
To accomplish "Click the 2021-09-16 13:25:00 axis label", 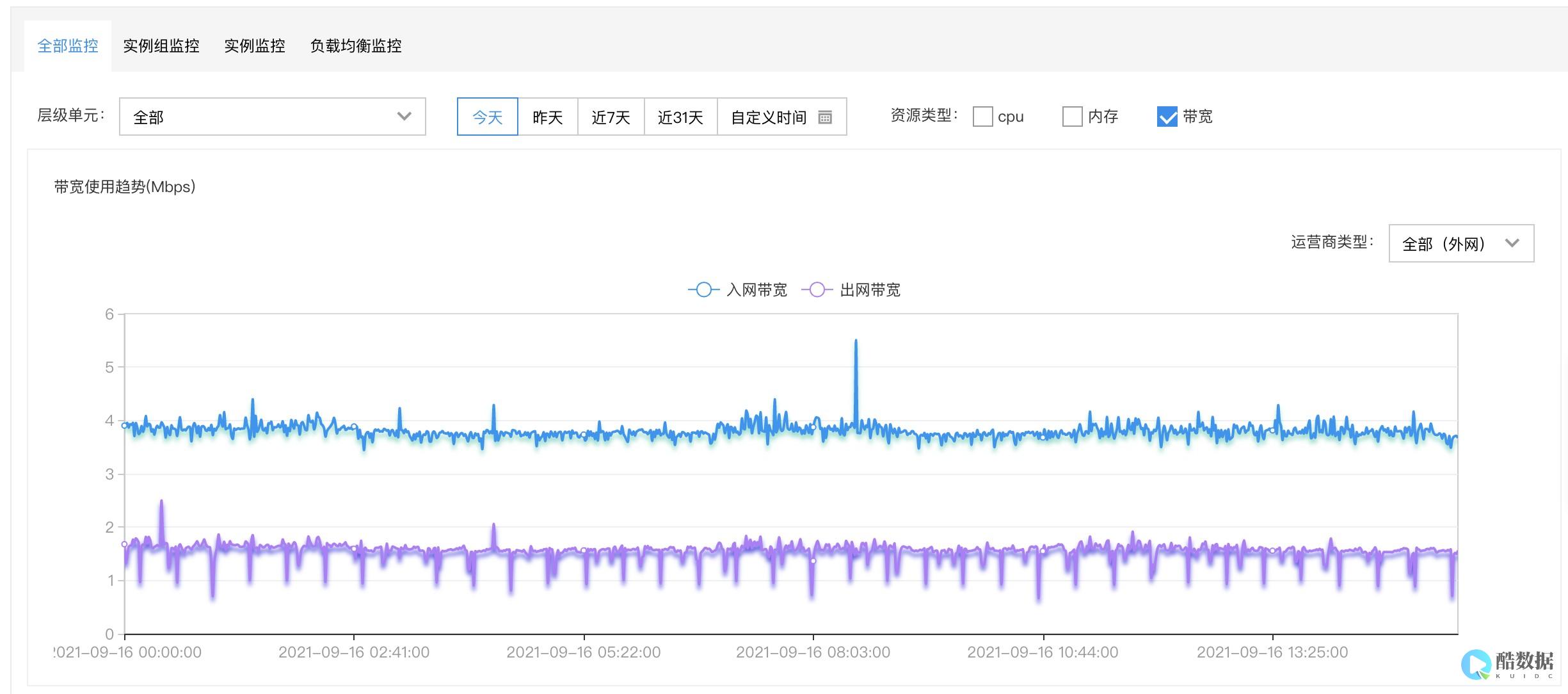I will 1272,652.
